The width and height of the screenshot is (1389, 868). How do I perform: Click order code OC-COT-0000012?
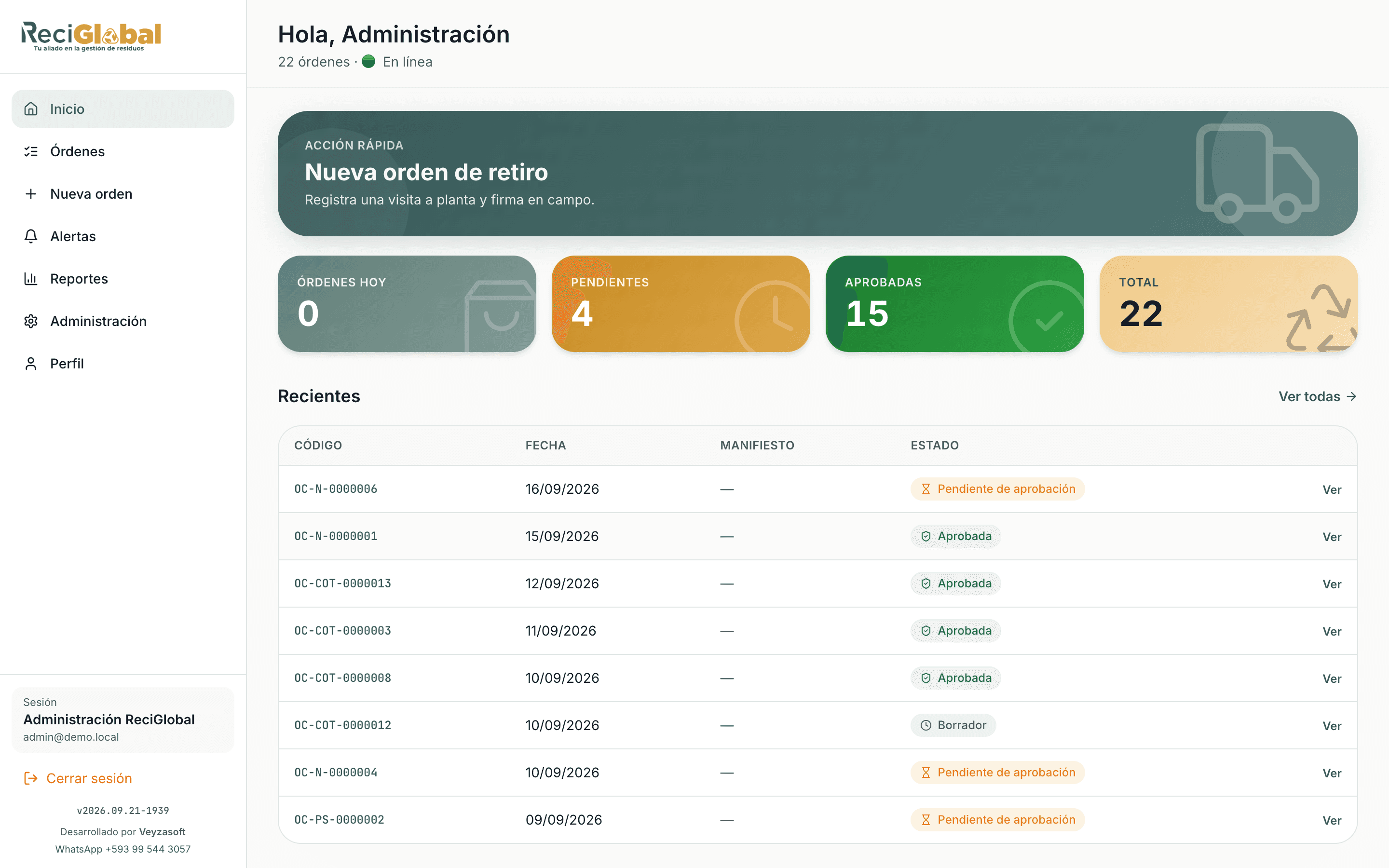(x=342, y=725)
